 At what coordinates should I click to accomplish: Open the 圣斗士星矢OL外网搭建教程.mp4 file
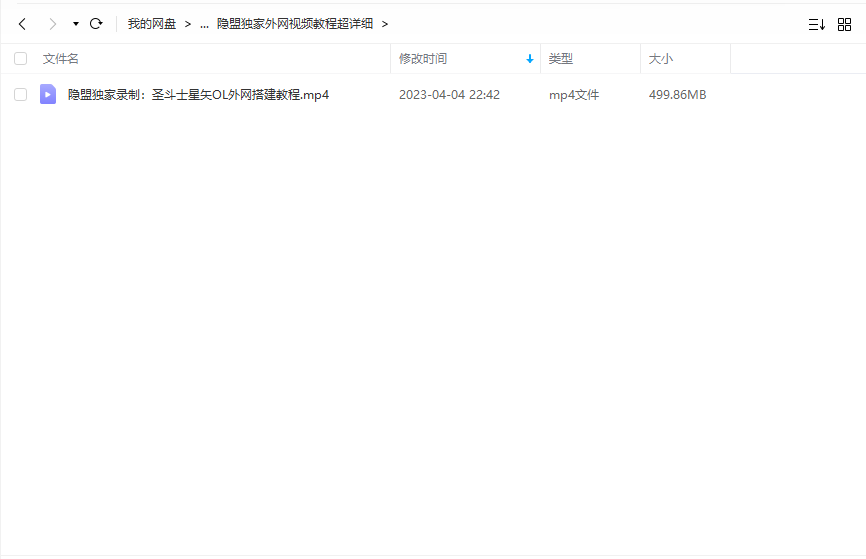198,95
